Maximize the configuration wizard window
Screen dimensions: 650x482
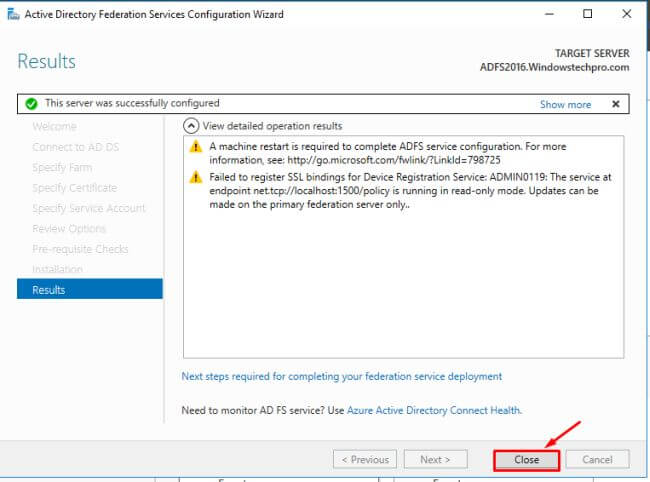[587, 14]
